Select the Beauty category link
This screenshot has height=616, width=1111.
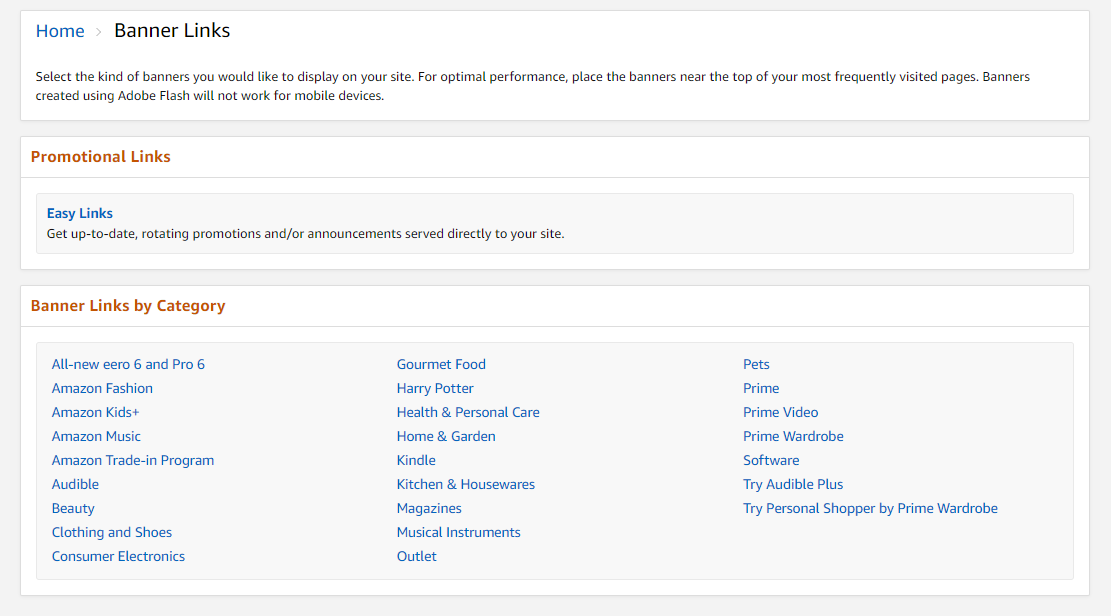pyautogui.click(x=73, y=508)
